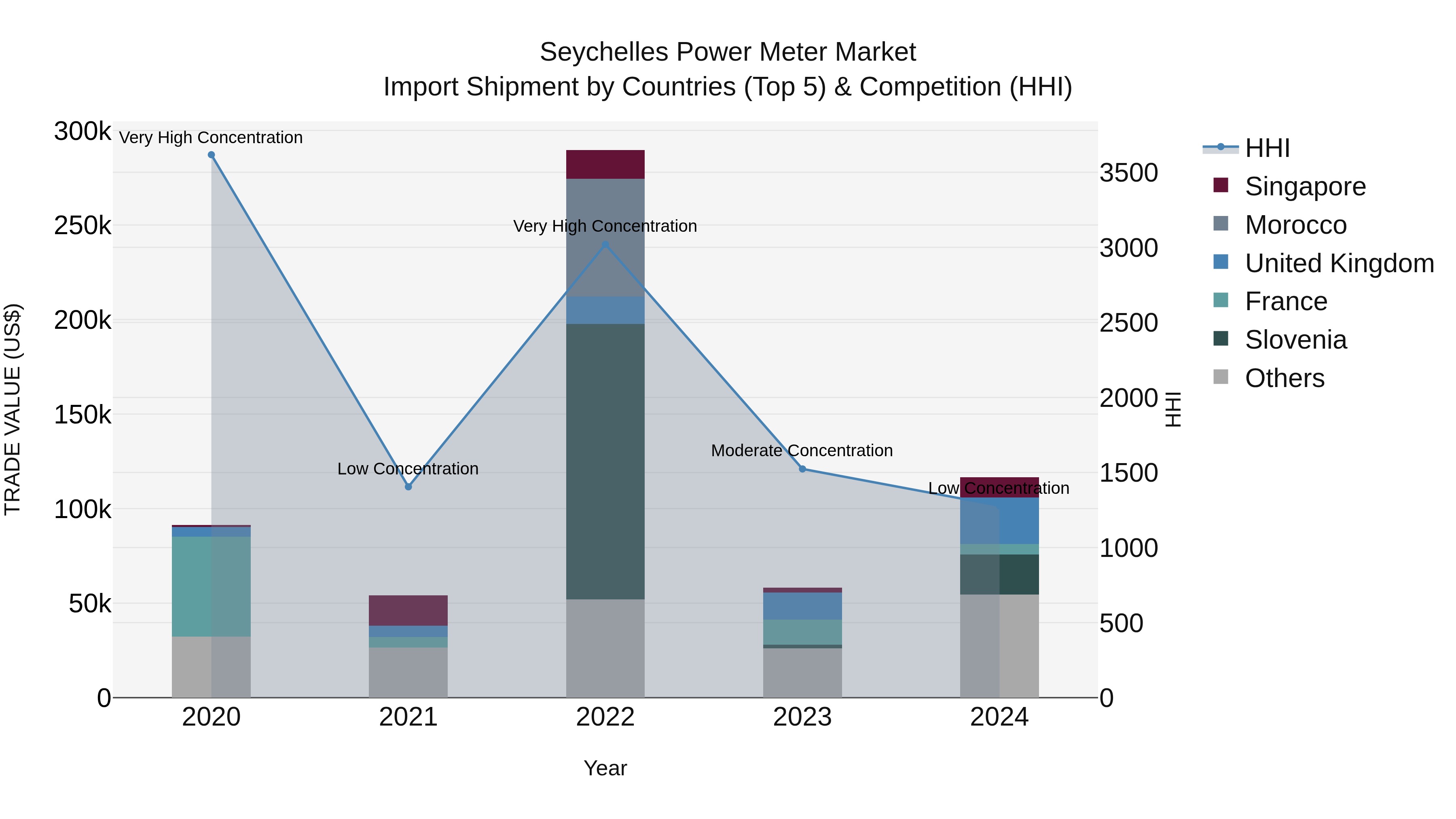Click the 2023 x-axis label
Image resolution: width=1456 pixels, height=819 pixels.
point(802,717)
